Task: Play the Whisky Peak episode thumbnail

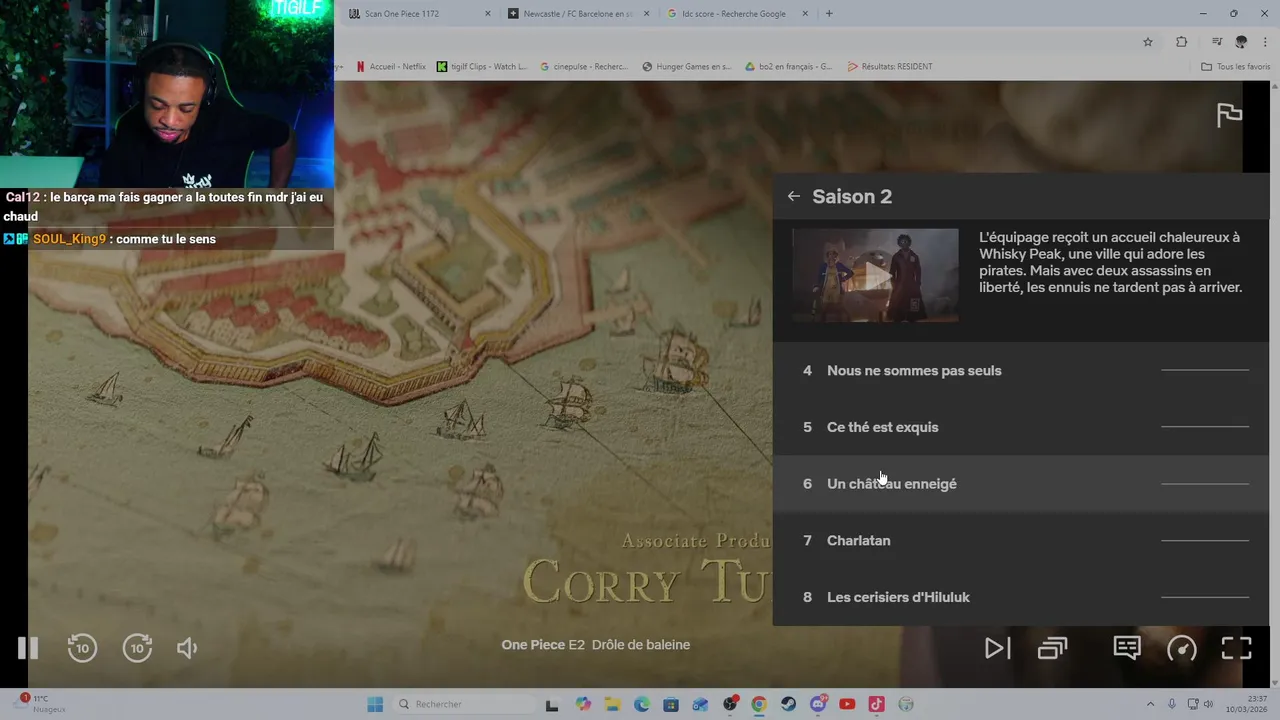Action: click(875, 276)
